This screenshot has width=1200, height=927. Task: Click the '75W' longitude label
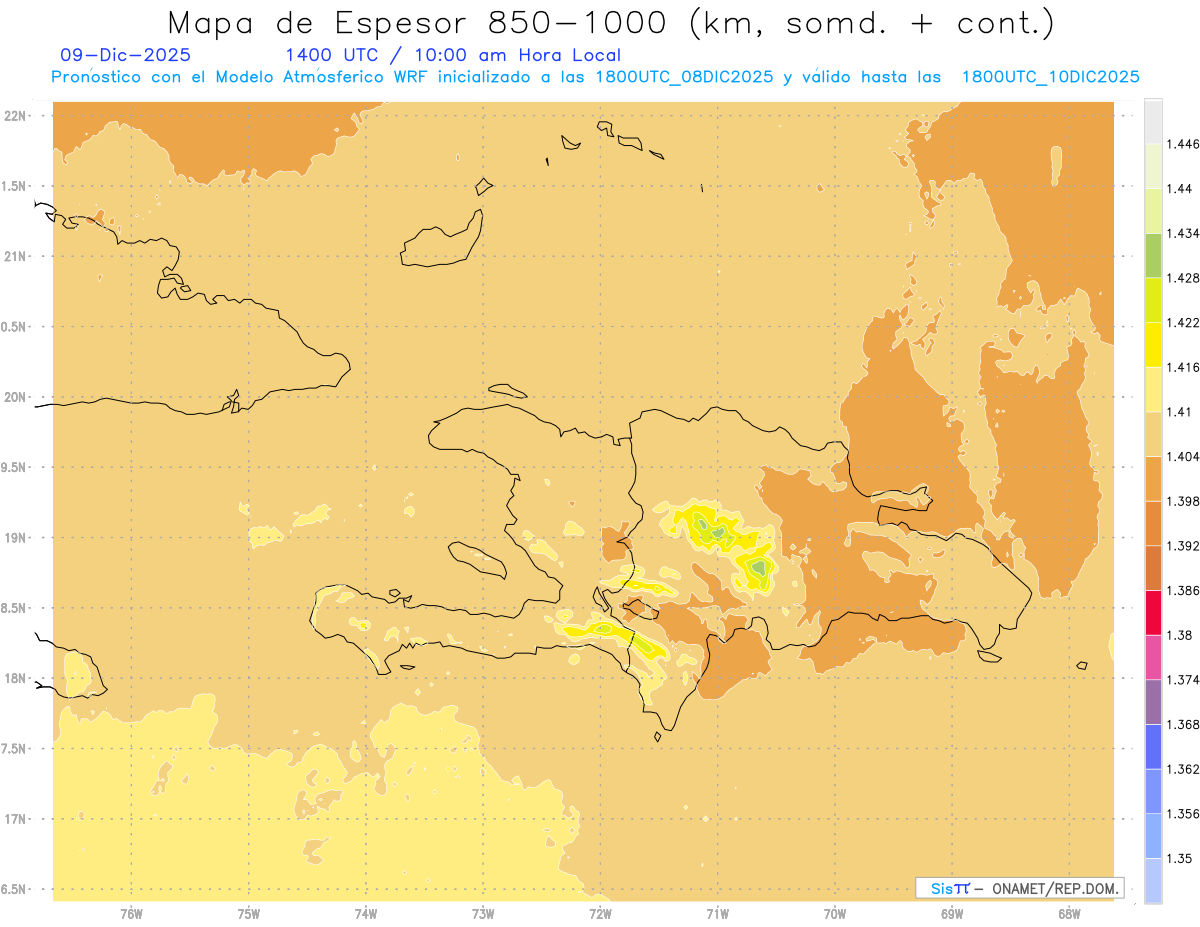click(249, 913)
